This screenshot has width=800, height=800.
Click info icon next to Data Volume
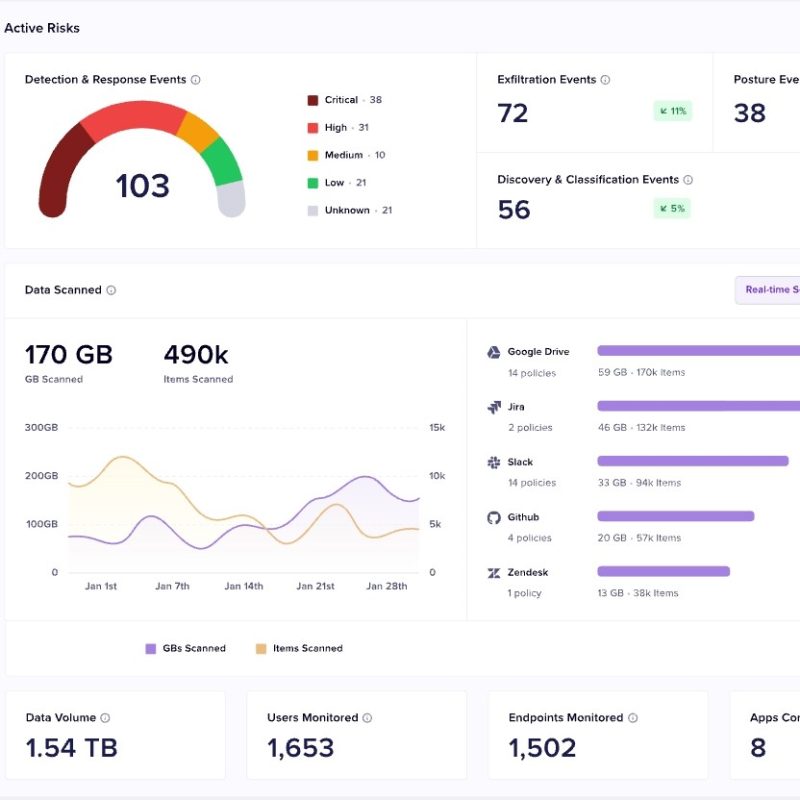pos(105,718)
